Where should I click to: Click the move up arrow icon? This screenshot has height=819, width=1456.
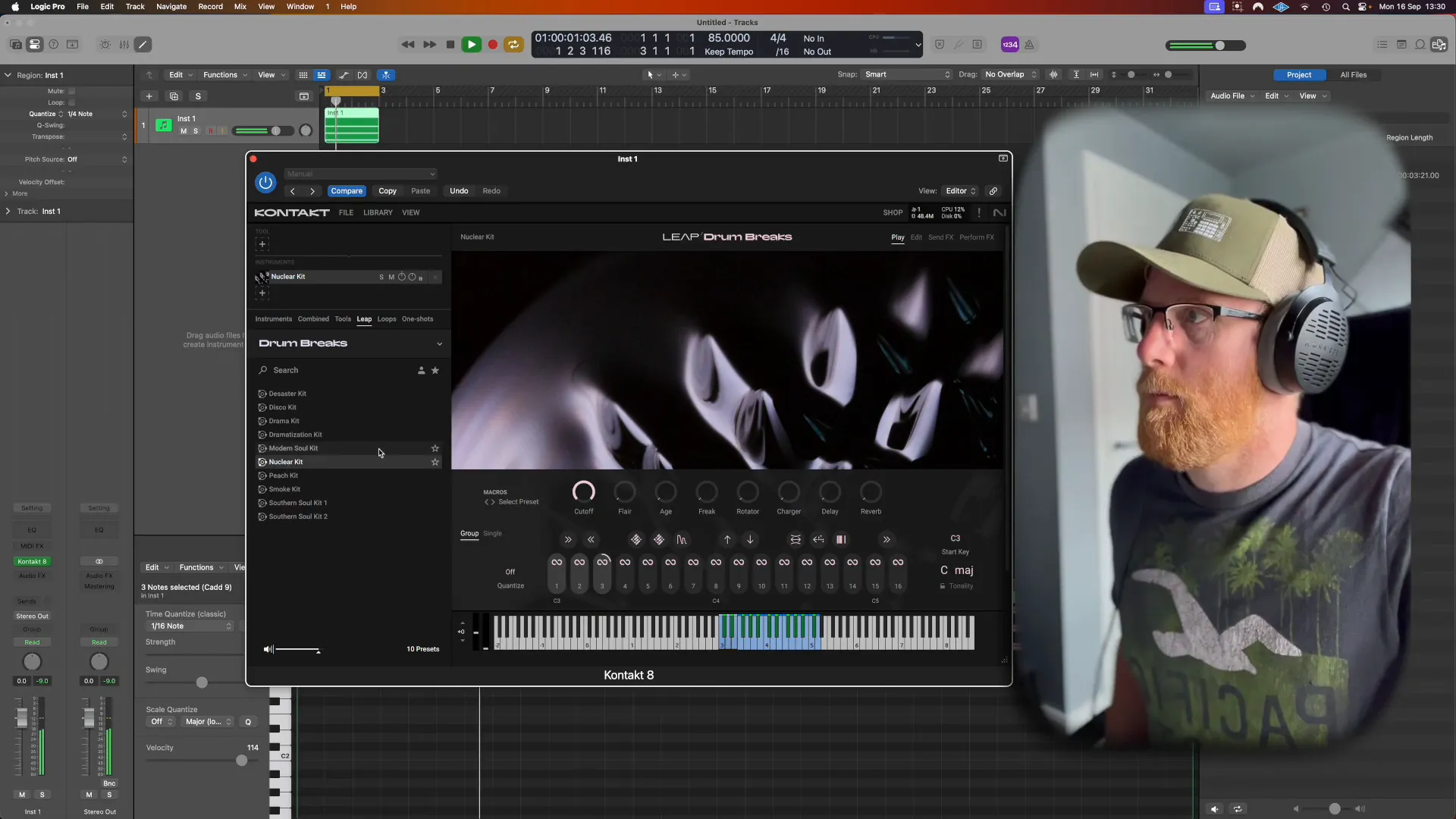[x=727, y=540]
